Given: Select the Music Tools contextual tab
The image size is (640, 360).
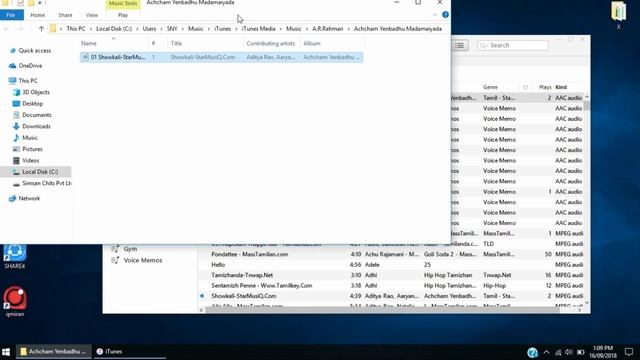Looking at the screenshot, I should coord(123,4).
